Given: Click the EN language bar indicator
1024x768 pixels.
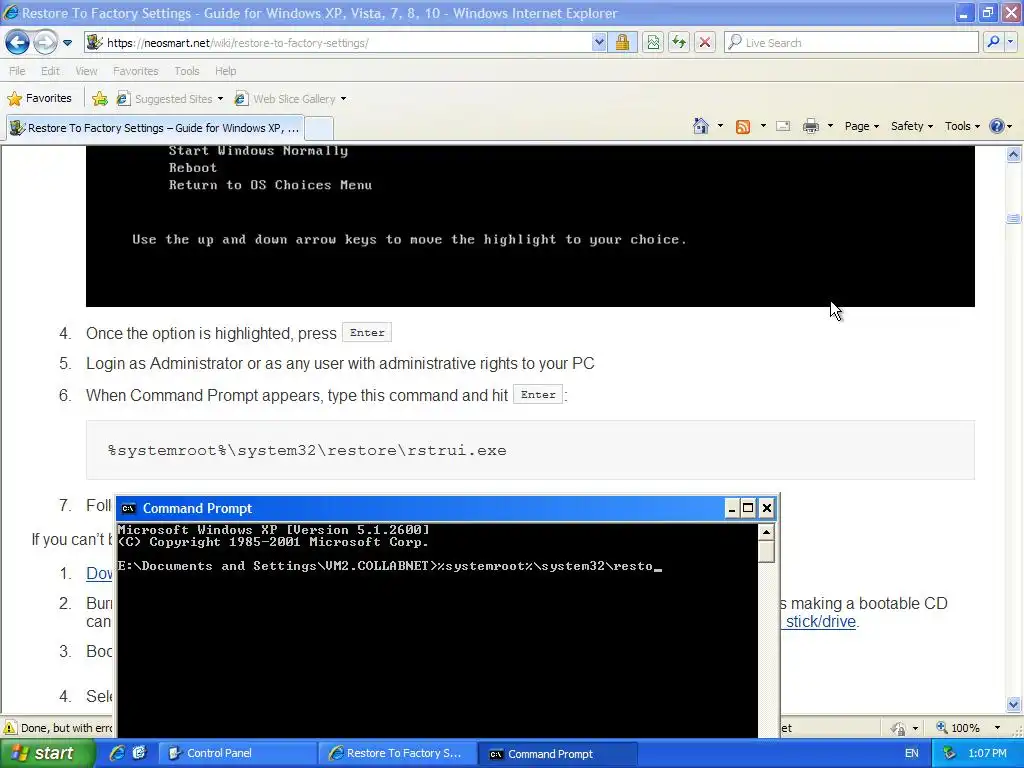Looking at the screenshot, I should [x=911, y=753].
